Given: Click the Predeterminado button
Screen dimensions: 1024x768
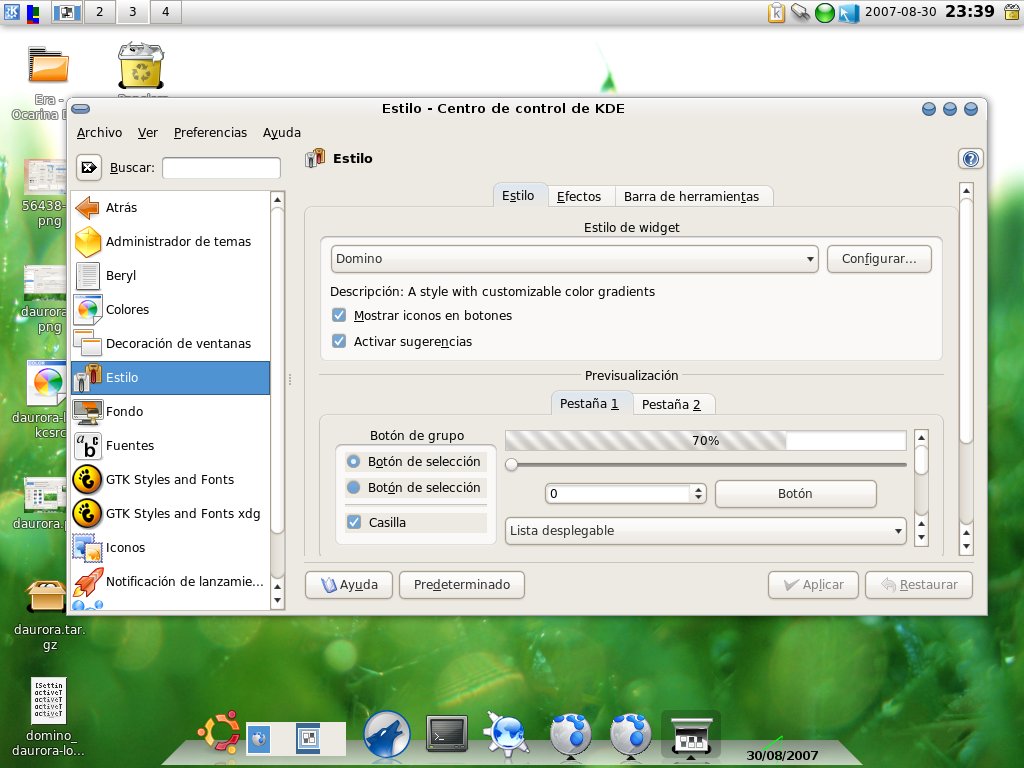Looking at the screenshot, I should pos(462,584).
